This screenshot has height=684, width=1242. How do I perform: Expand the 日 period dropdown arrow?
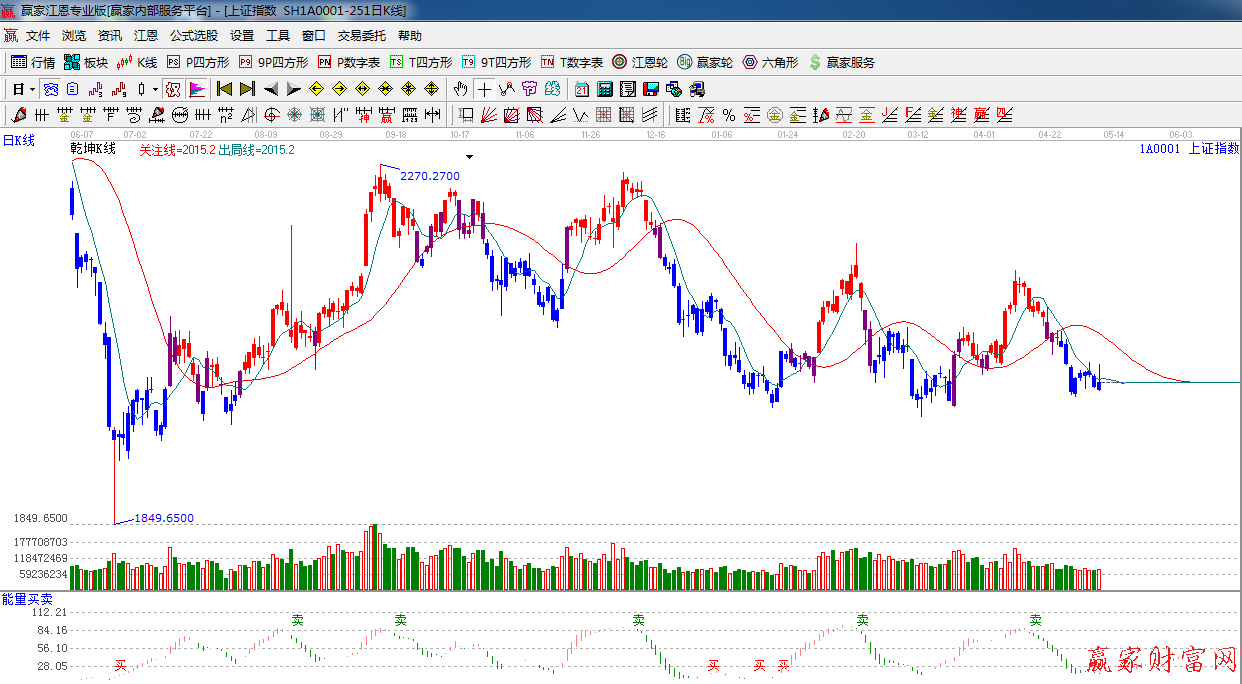pyautogui.click(x=32, y=89)
